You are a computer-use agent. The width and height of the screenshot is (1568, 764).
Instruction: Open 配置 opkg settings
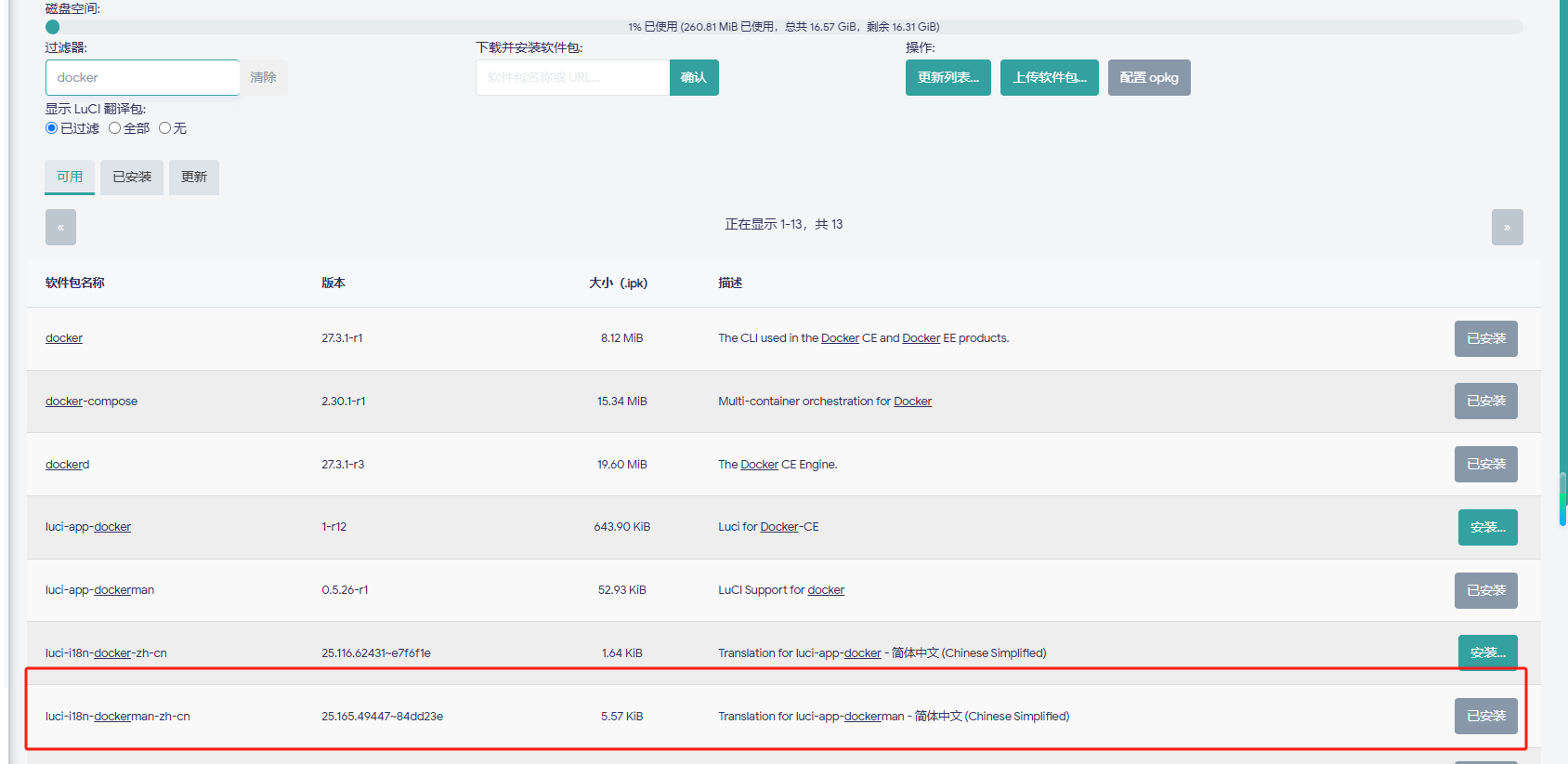click(1149, 77)
